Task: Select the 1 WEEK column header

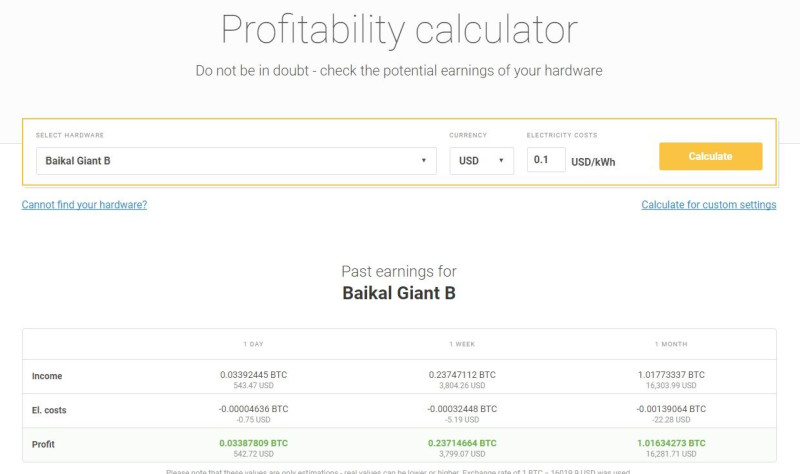Action: (x=462, y=343)
